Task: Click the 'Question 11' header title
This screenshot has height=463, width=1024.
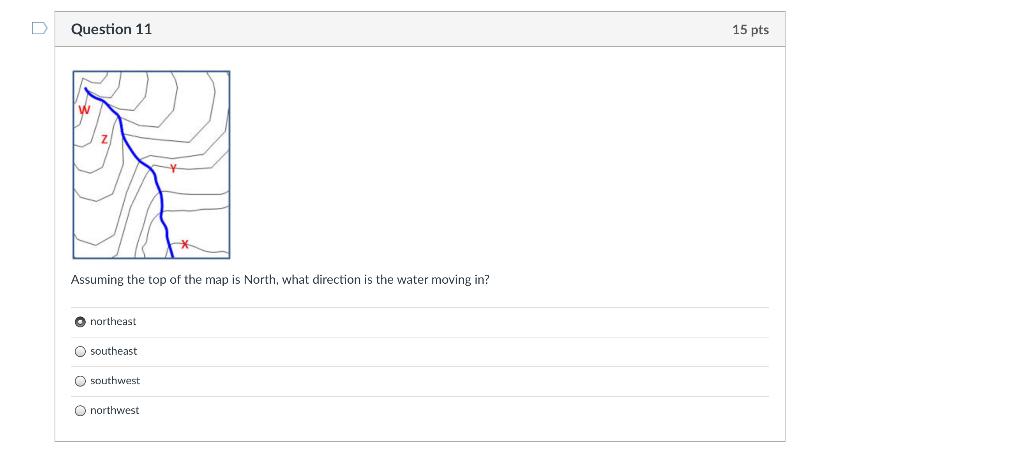Action: [x=112, y=29]
